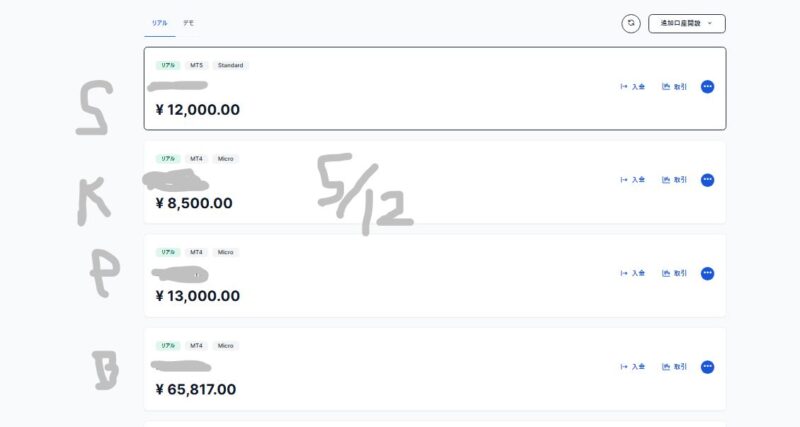Expand the chevron on 追加口座開設 button

(x=710, y=23)
